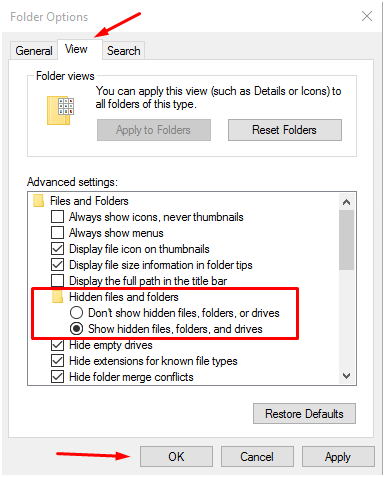
Task: Uncheck Hide folder merge conflicts
Action: pyautogui.click(x=57, y=377)
